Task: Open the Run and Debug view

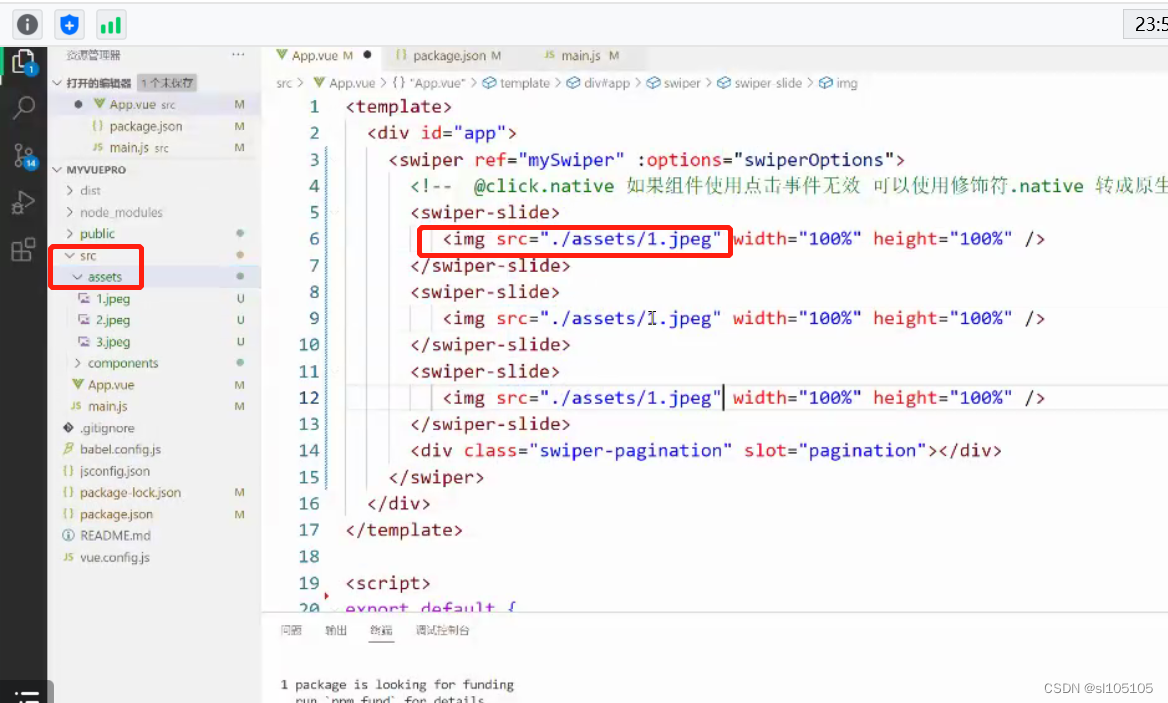Action: (23, 204)
